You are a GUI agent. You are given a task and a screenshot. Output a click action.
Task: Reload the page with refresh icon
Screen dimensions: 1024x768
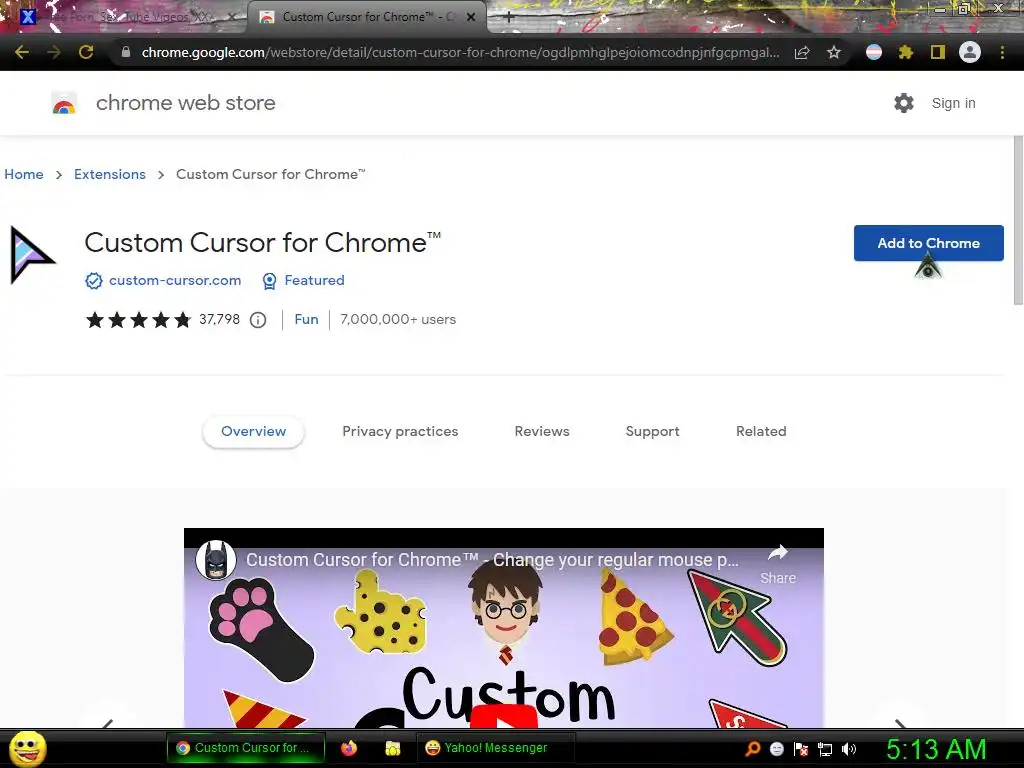tap(86, 52)
